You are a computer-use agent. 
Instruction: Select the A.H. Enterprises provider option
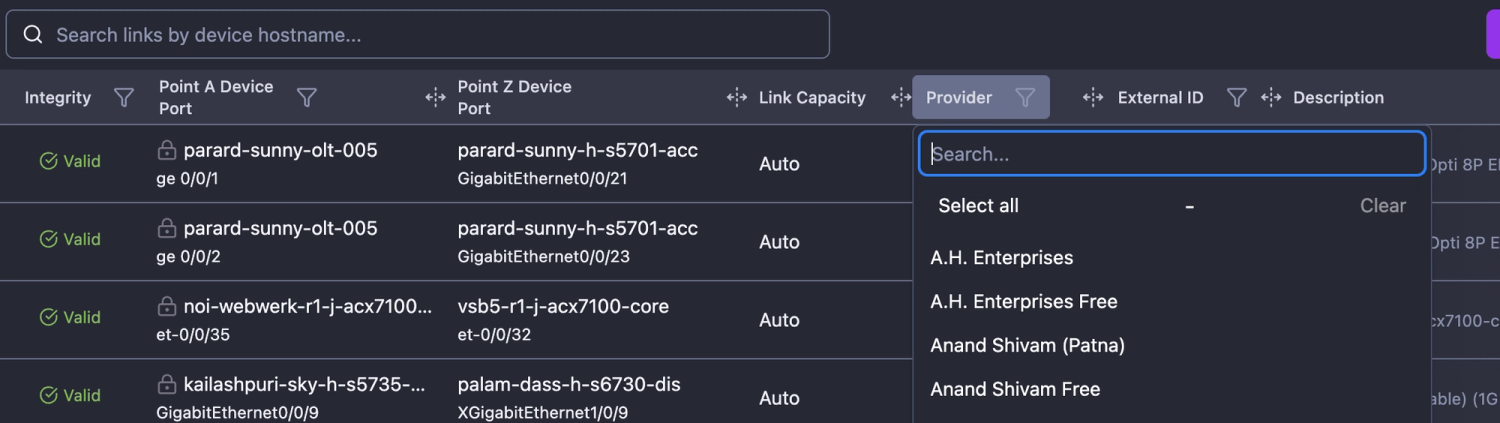1002,258
